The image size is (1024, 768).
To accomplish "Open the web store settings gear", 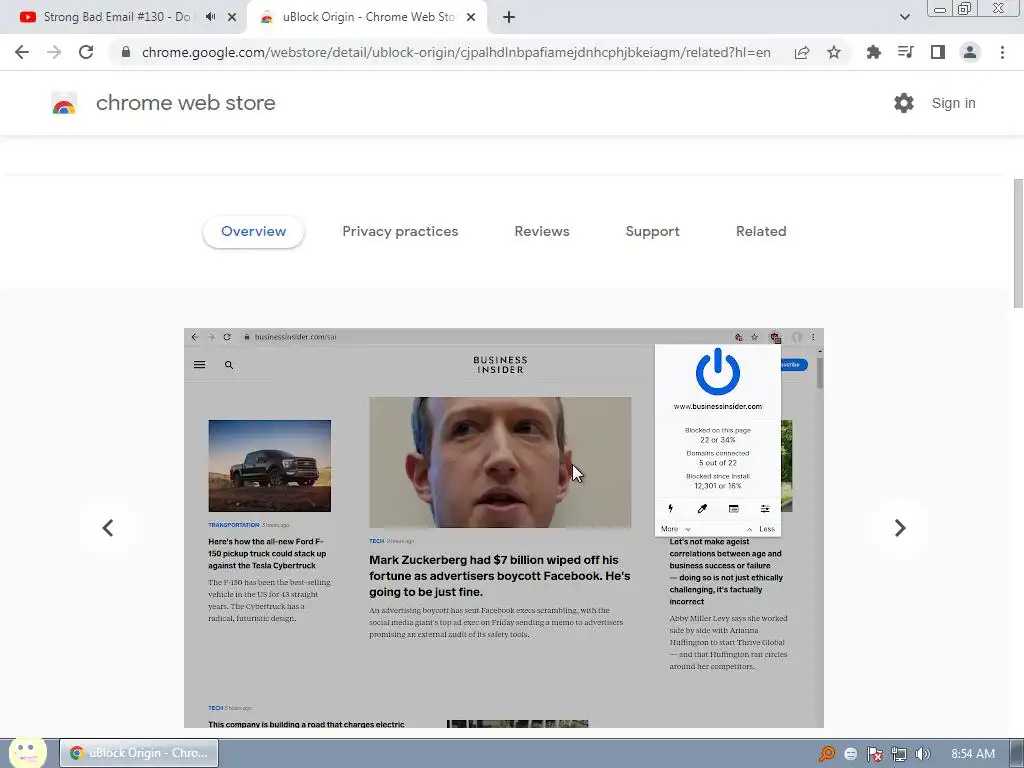I will tap(904, 103).
